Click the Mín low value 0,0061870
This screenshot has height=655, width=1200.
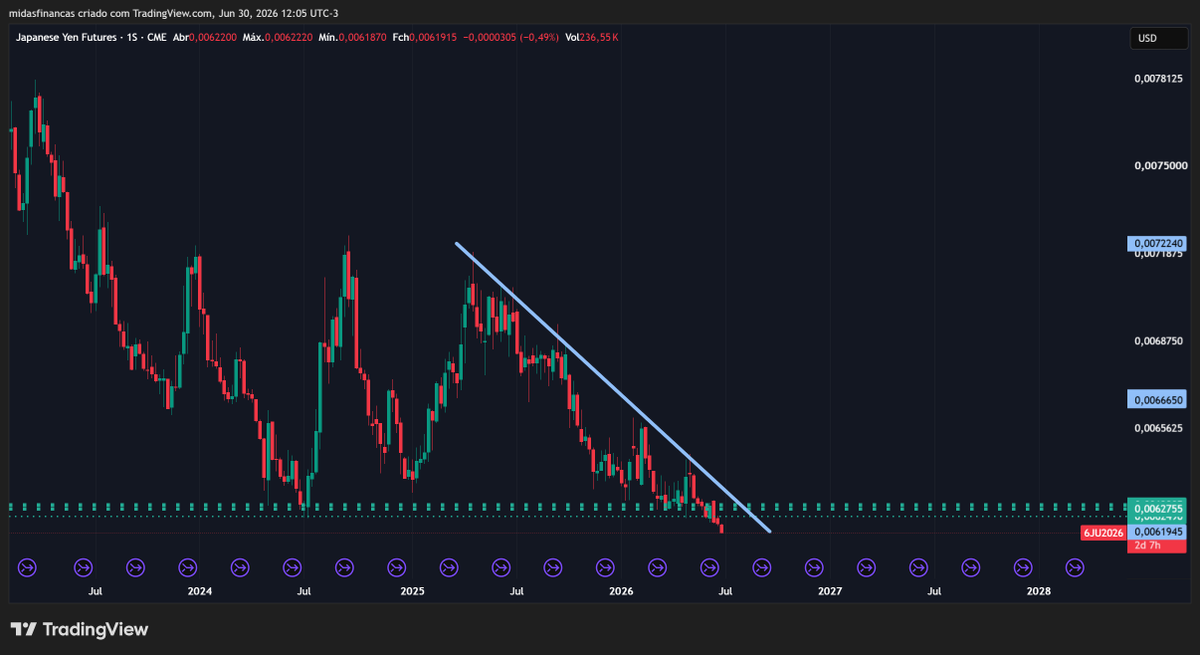(364, 37)
